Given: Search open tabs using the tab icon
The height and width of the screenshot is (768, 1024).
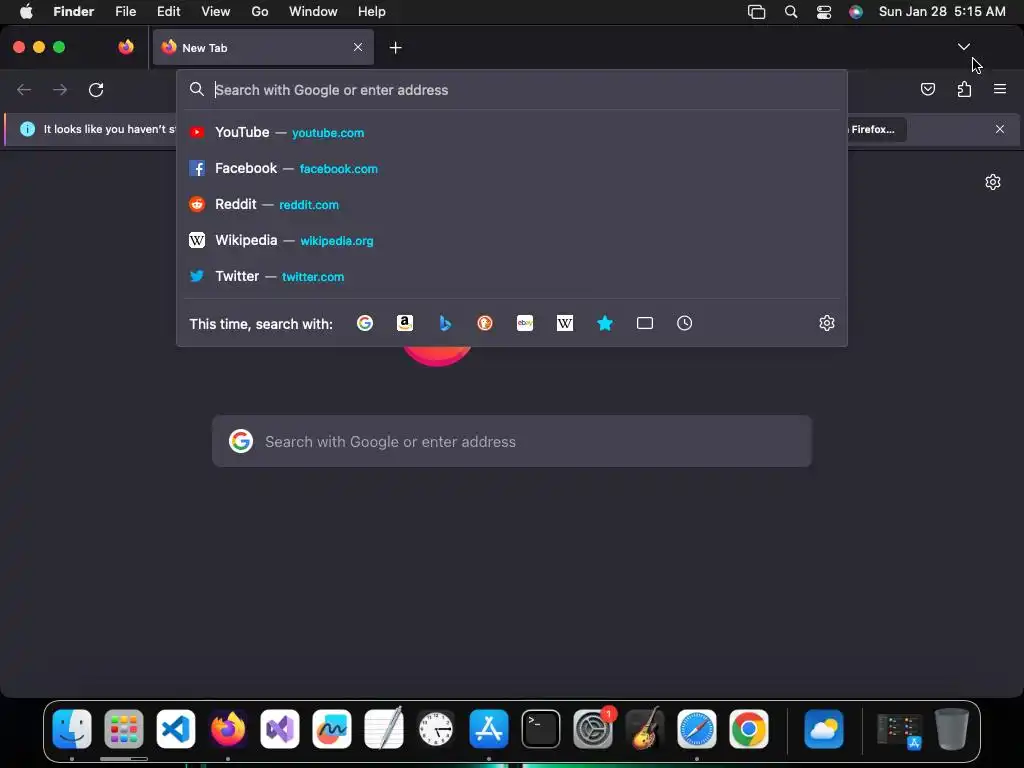Looking at the screenshot, I should pyautogui.click(x=645, y=323).
